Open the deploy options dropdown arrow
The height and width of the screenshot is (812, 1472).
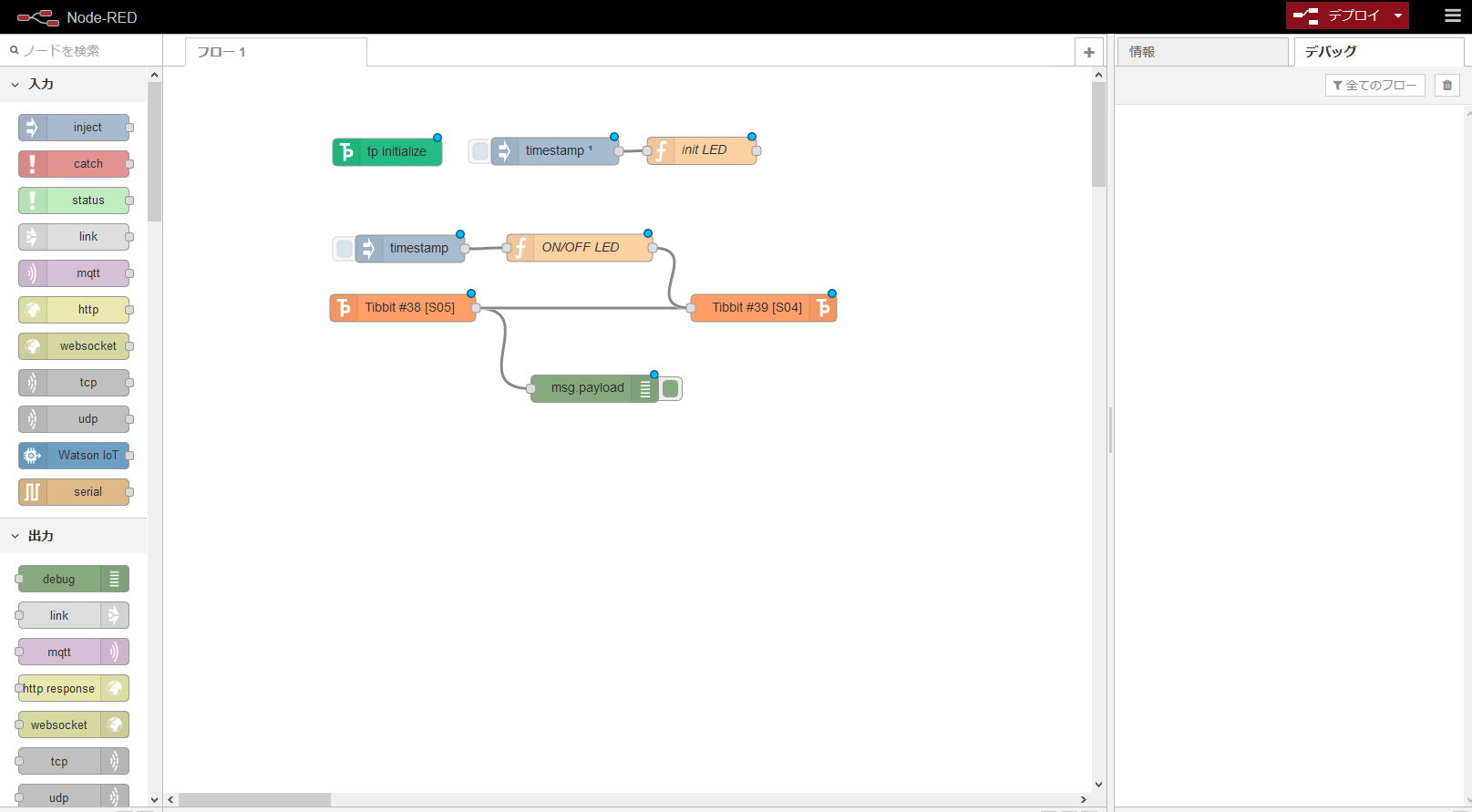(x=1398, y=15)
